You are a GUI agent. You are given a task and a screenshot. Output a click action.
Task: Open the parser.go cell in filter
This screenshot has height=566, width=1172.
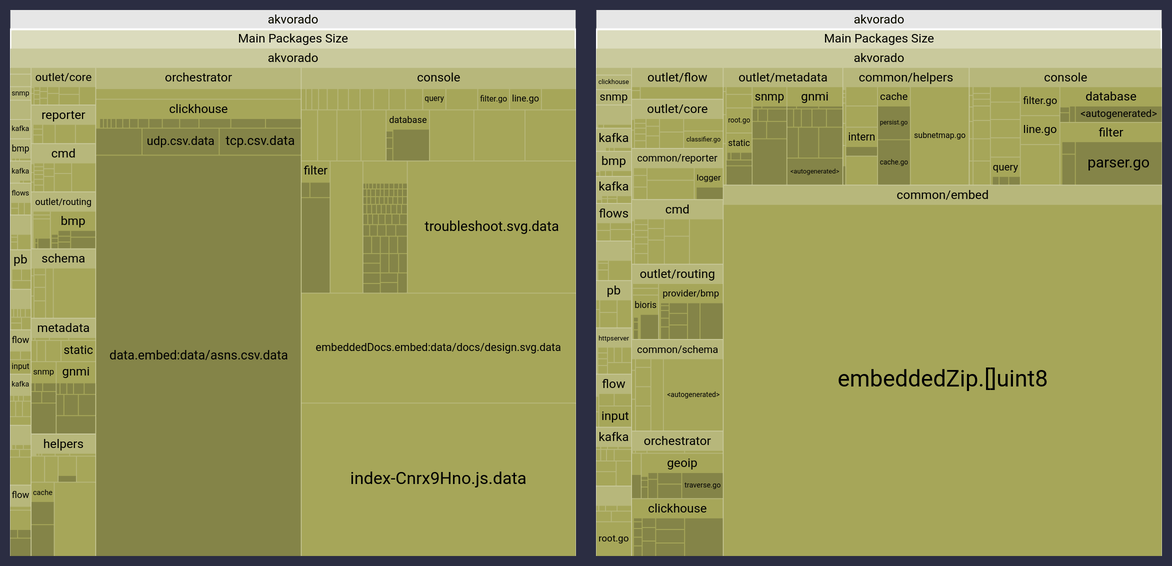point(1118,163)
